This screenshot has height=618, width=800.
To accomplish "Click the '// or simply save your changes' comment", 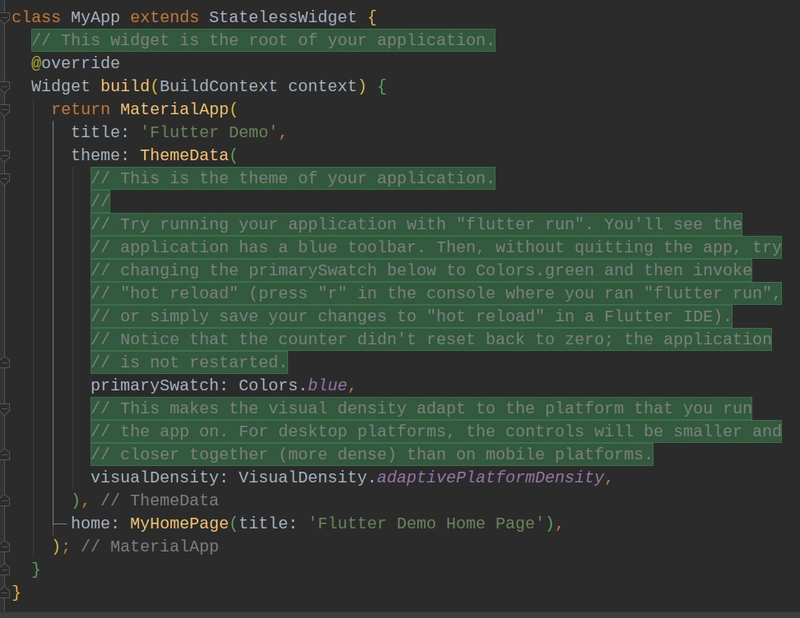I will coord(411,316).
